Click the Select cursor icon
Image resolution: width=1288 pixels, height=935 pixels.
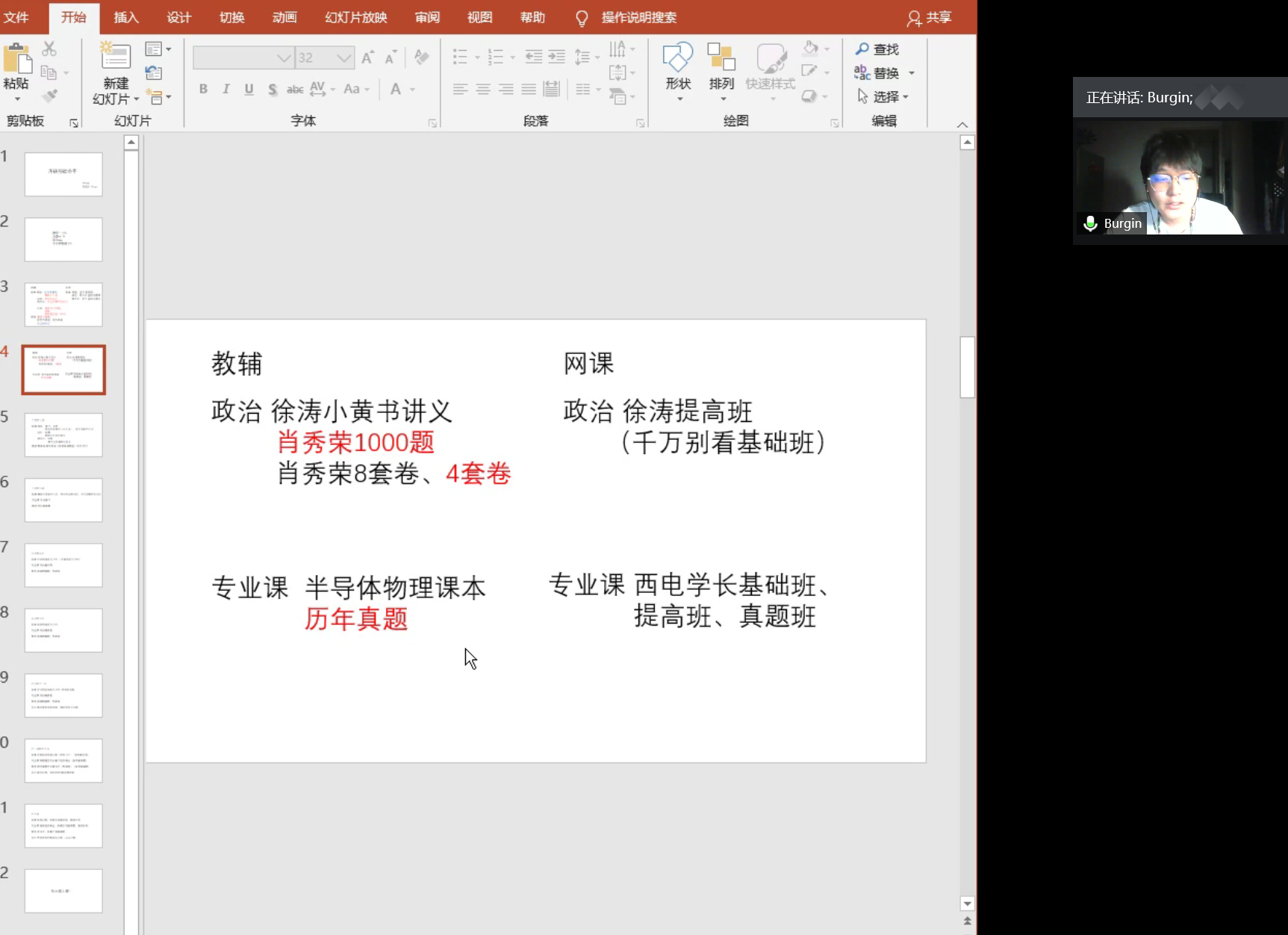pos(862,96)
